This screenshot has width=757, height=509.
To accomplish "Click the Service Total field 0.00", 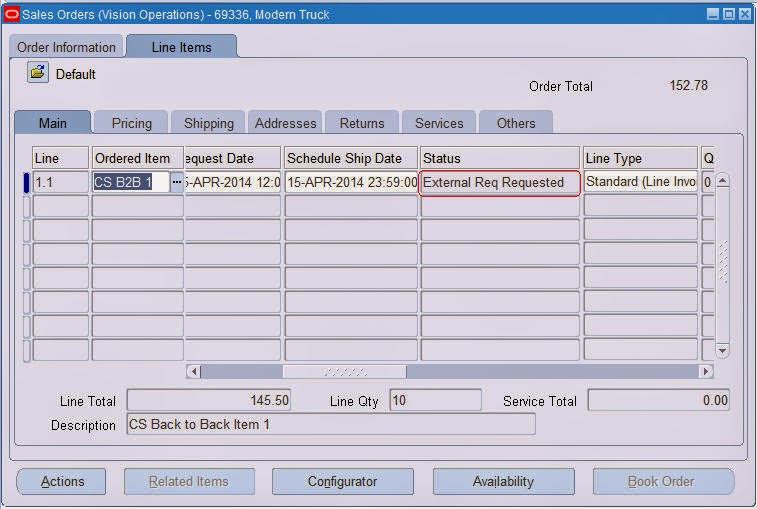I will (x=659, y=400).
